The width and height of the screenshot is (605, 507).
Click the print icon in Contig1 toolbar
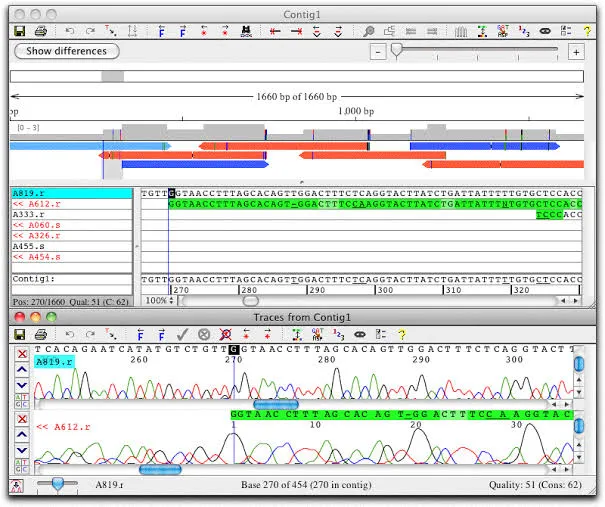pos(41,31)
